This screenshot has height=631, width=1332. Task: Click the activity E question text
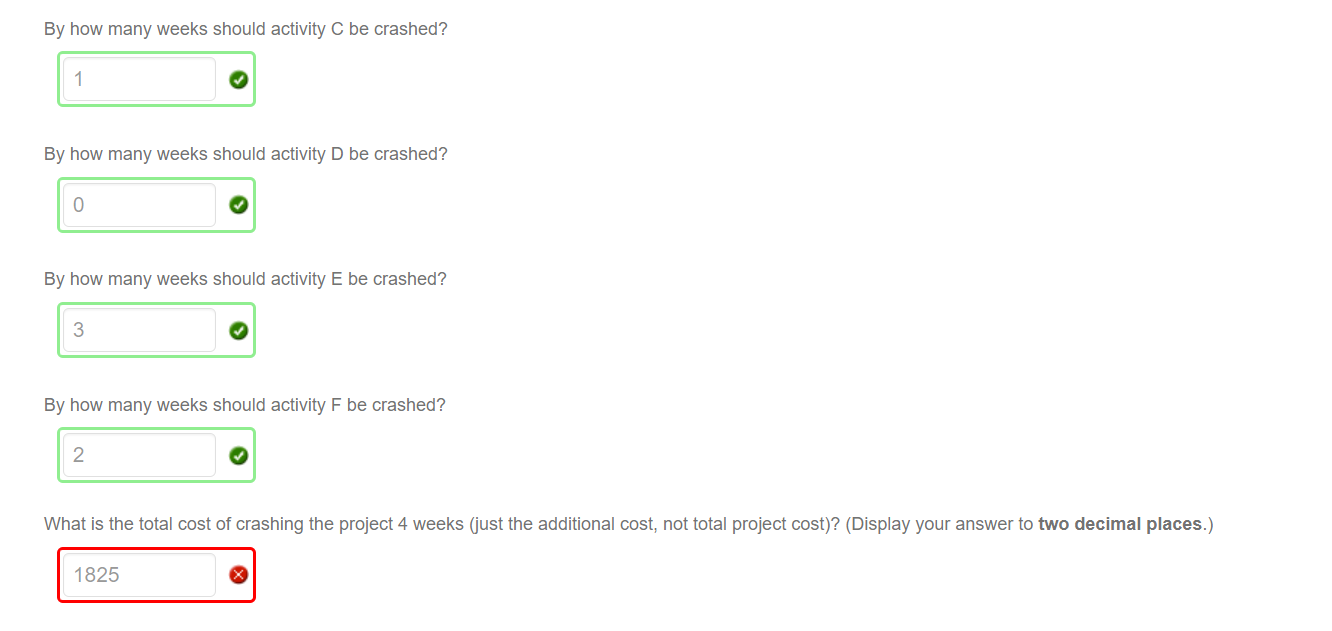[x=245, y=278]
